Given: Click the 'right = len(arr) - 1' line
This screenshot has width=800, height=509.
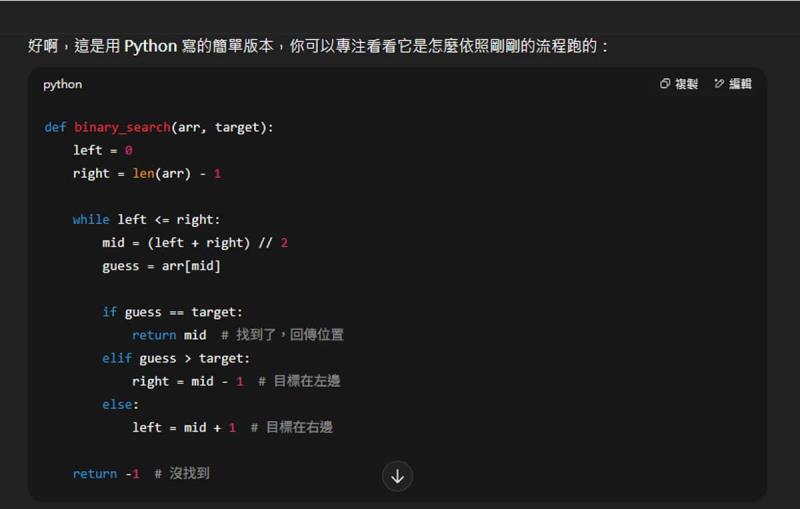Looking at the screenshot, I should 147,173.
